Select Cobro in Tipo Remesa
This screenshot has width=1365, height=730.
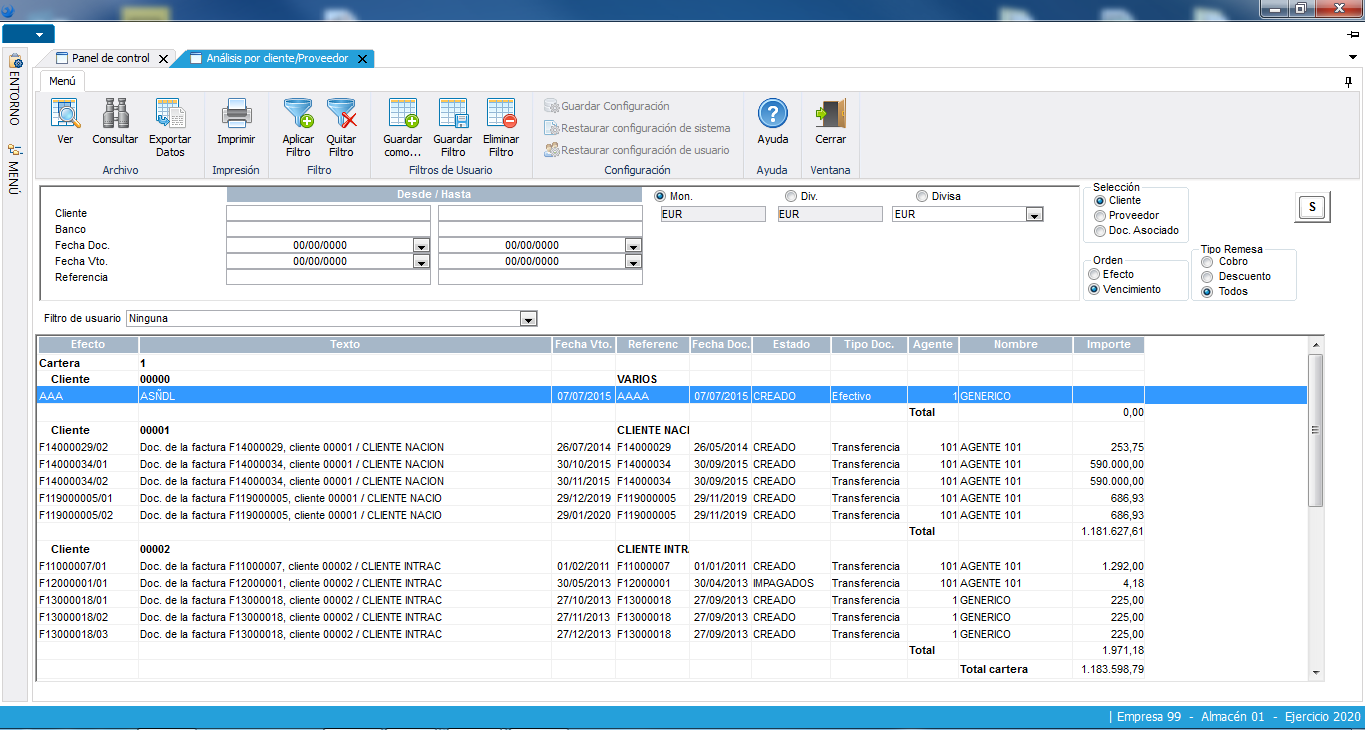pos(1207,262)
